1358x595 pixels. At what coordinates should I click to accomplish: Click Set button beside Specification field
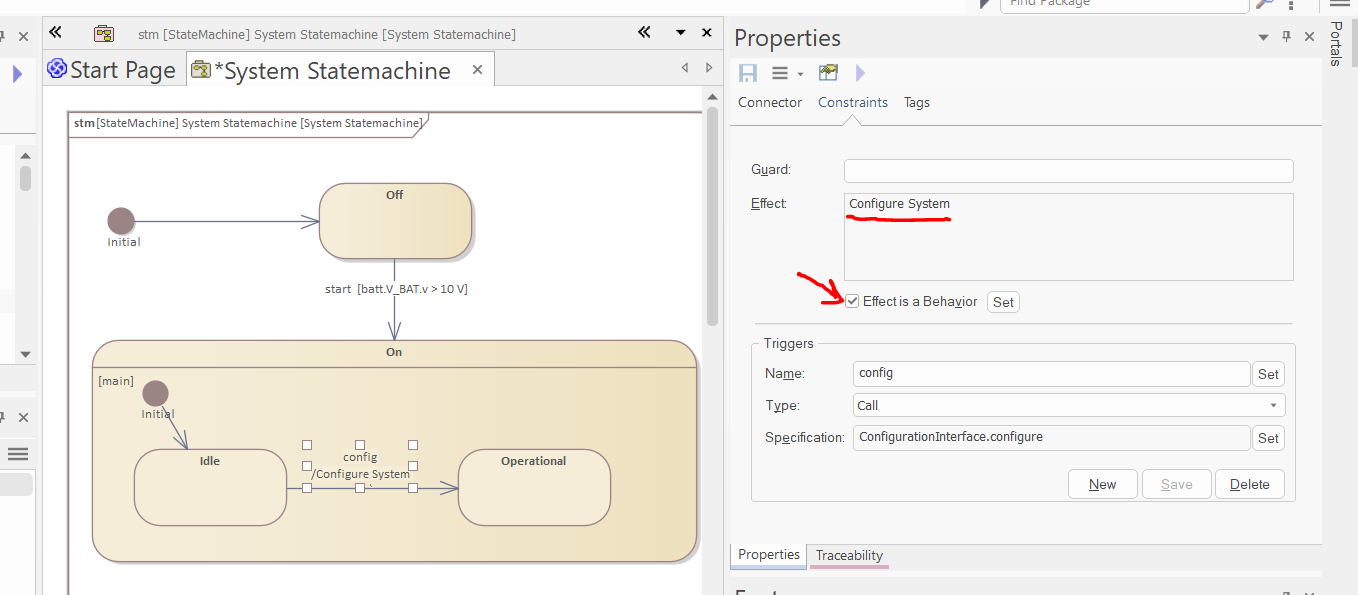(1268, 438)
